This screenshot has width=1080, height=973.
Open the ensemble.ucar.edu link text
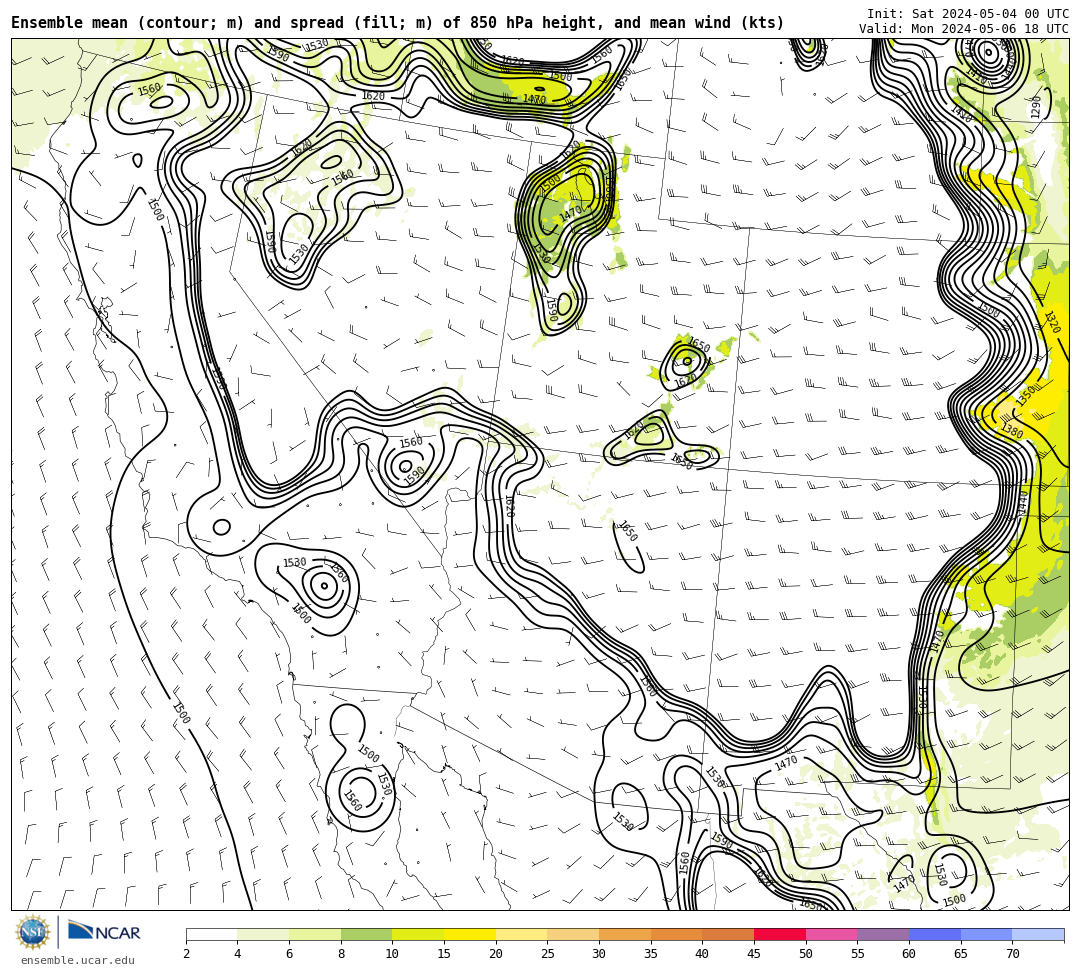point(78,960)
